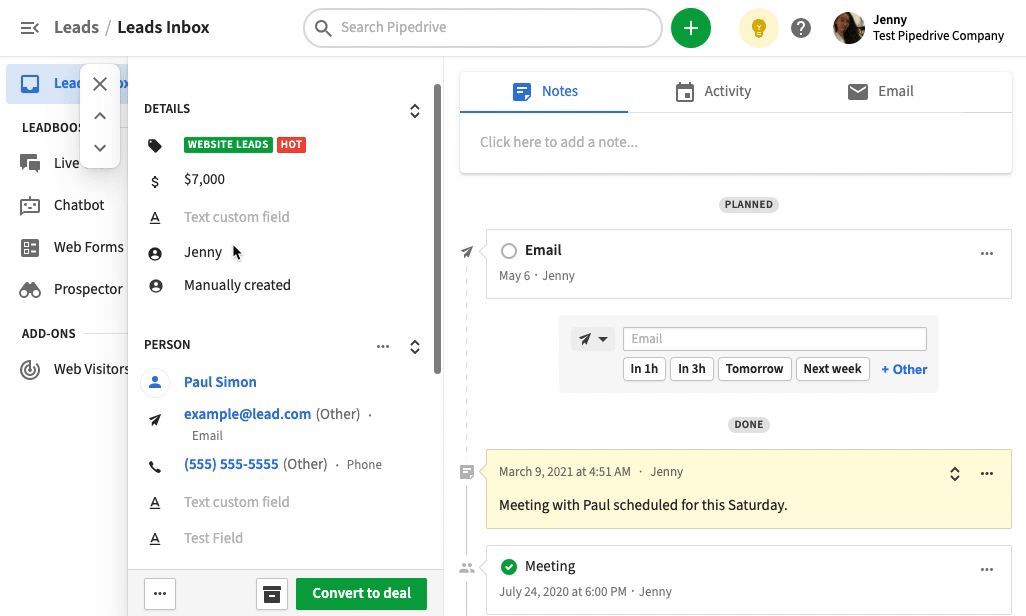Image resolution: width=1026 pixels, height=616 pixels.
Task: Open Paul Simon's contact link
Action: click(x=220, y=382)
